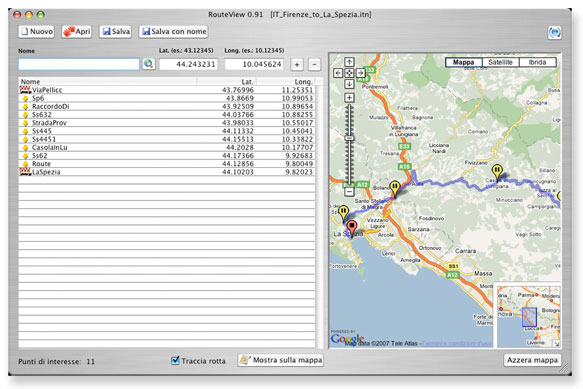Zoom in with the map plus button
583x389 pixels.
coord(349,98)
